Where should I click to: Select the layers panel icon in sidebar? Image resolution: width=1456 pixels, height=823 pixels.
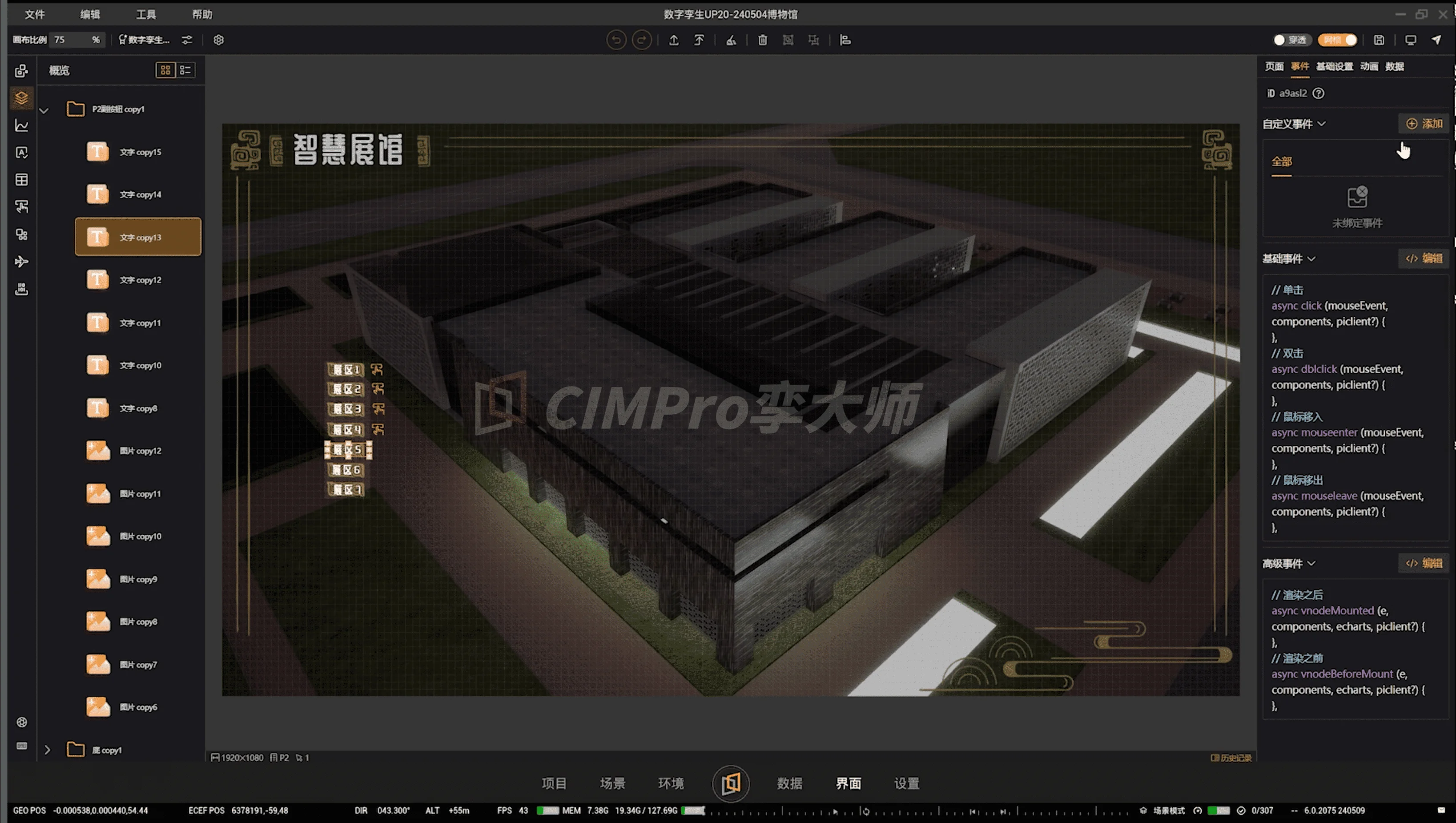pos(21,98)
